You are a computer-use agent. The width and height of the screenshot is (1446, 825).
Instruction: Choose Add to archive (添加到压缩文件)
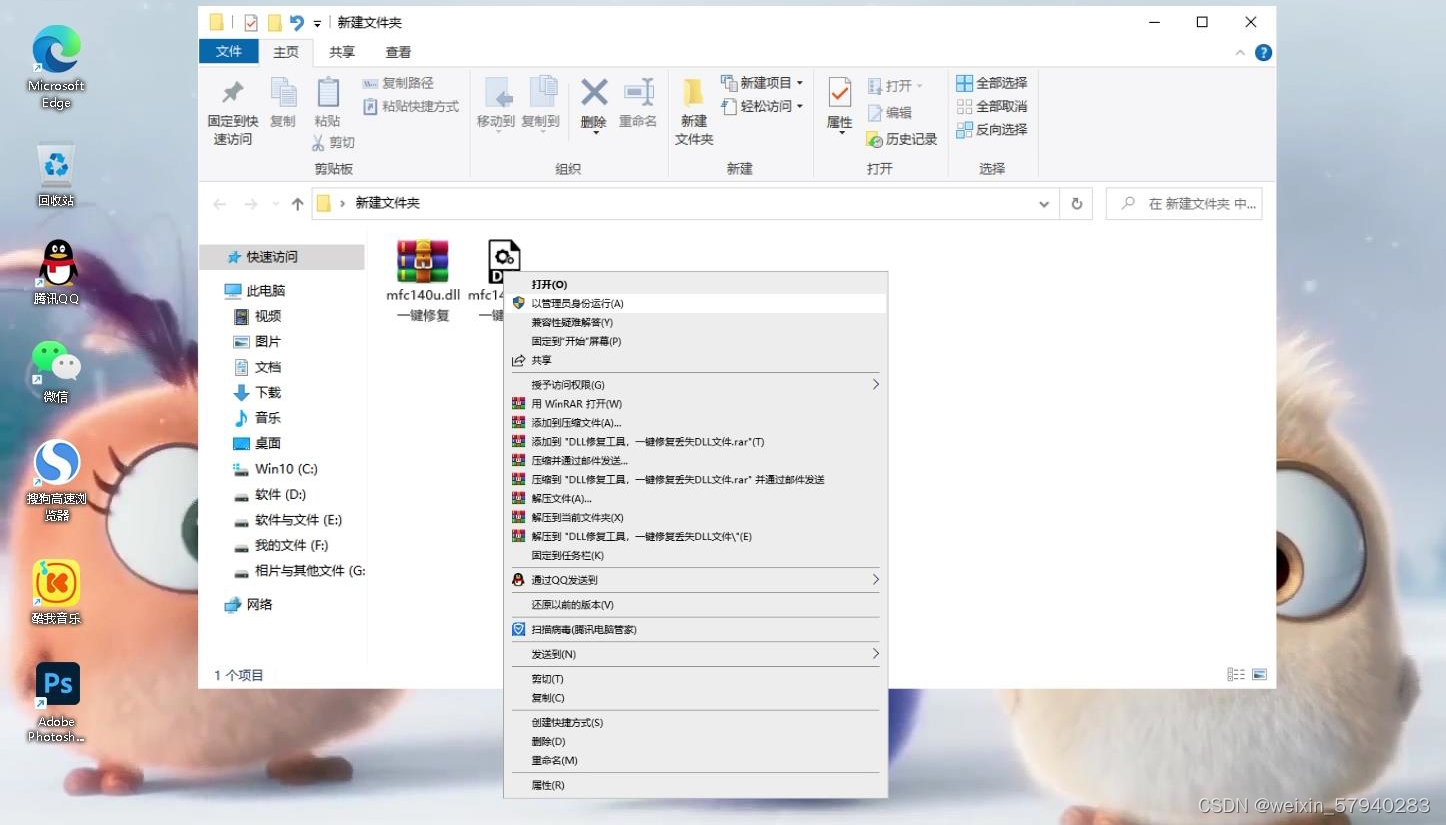(x=695, y=423)
